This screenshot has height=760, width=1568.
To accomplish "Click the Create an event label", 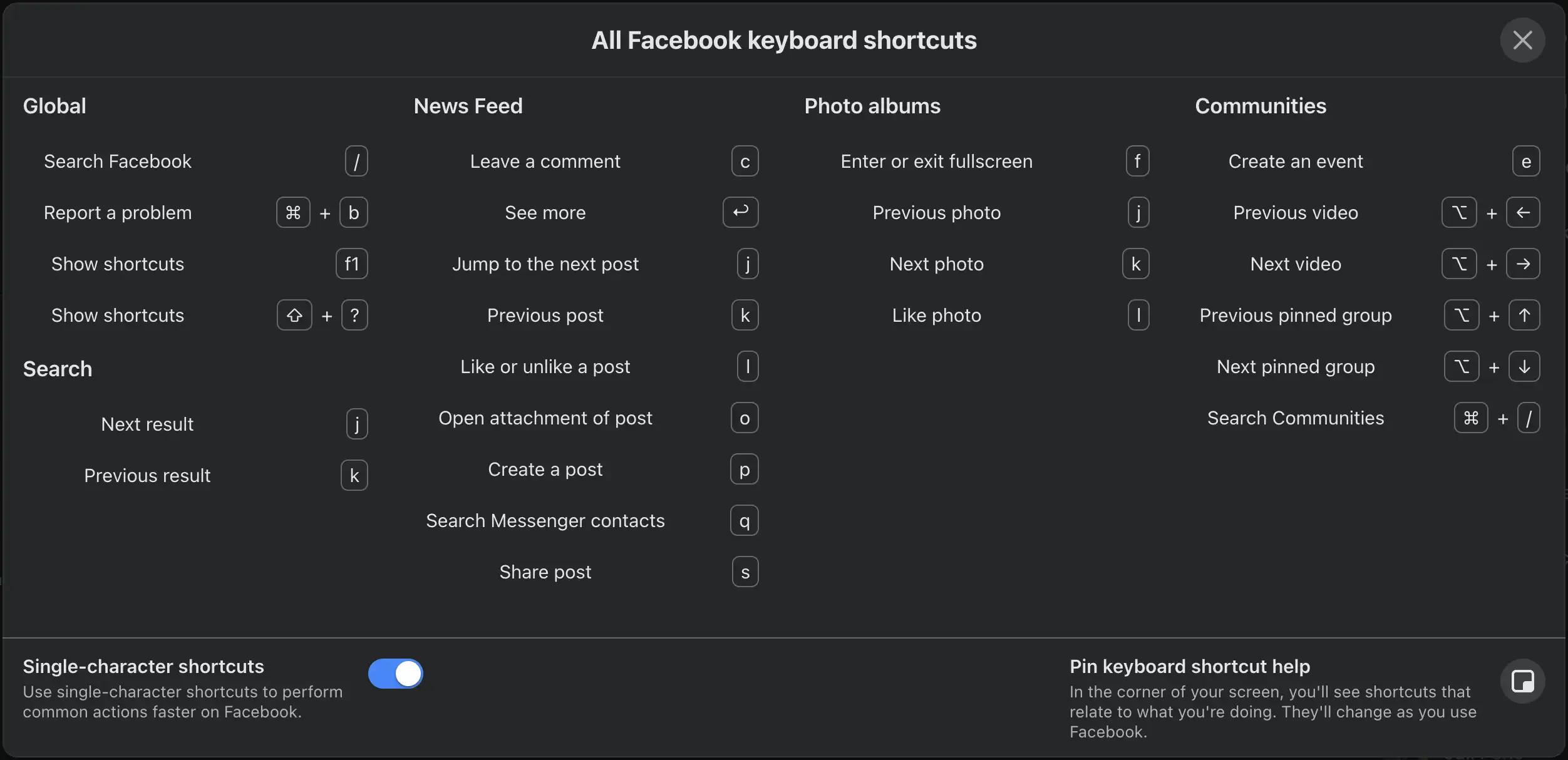I will pyautogui.click(x=1295, y=162).
